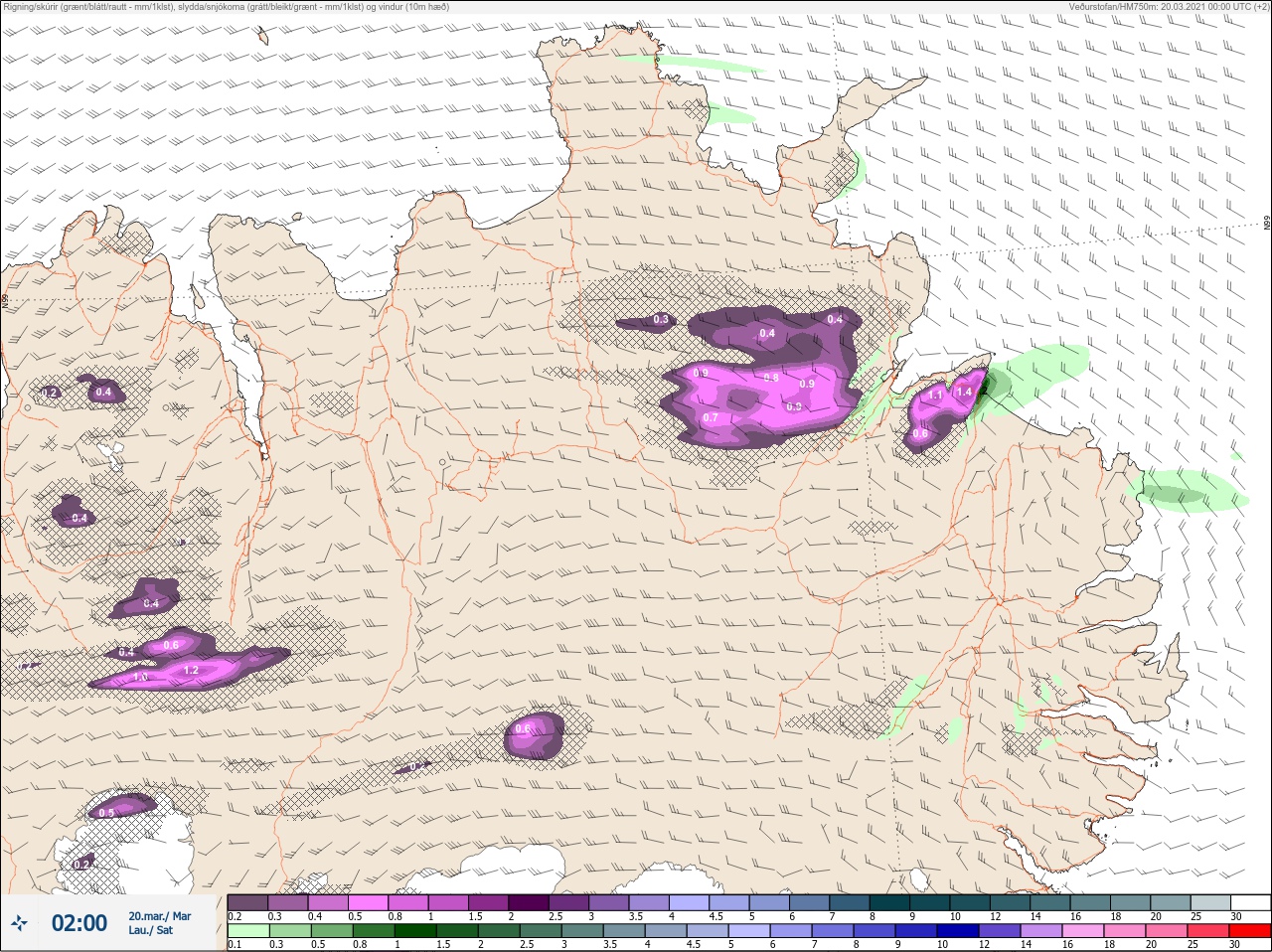The image size is (1272, 952).
Task: Select the red 30 swatch in the lower legend
Action: [x=1249, y=931]
